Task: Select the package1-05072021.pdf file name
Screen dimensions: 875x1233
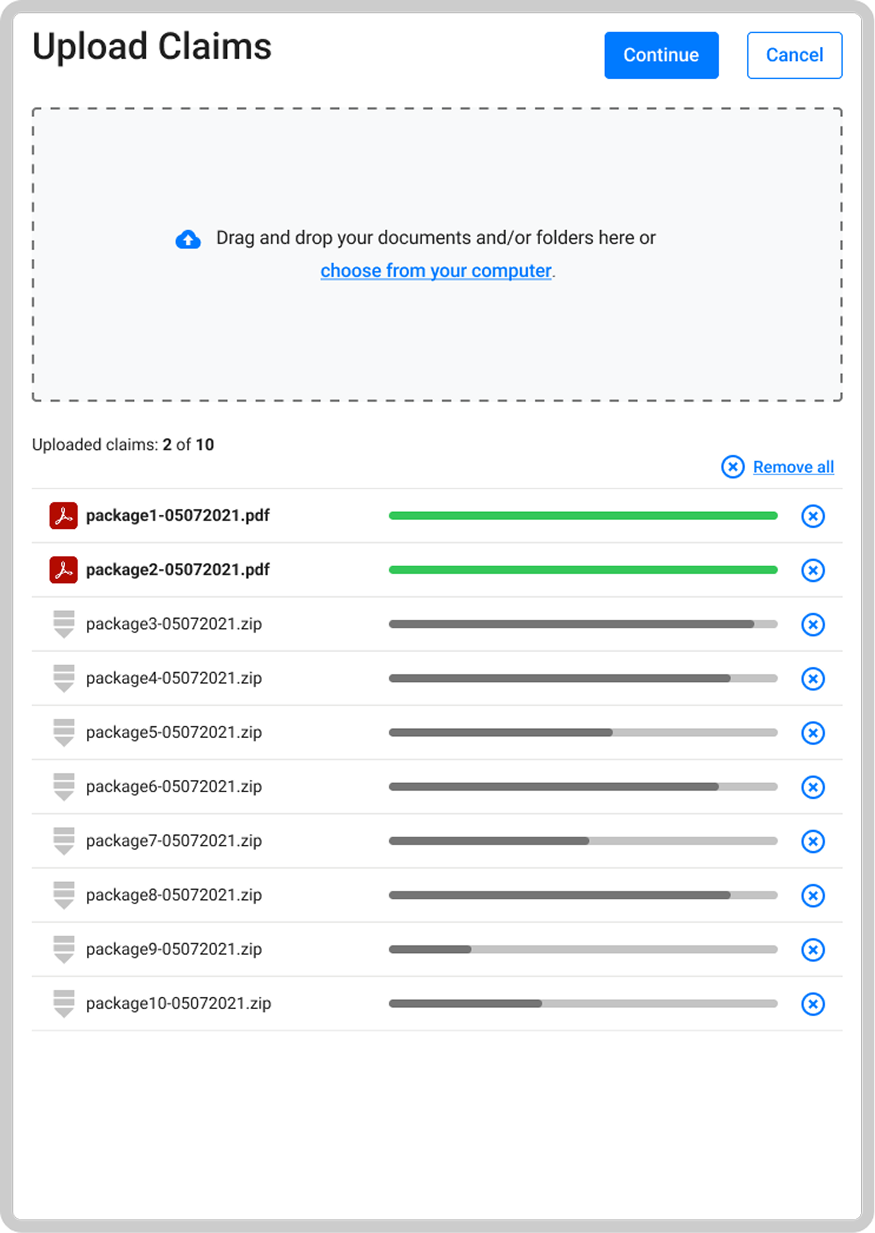Action: 178,516
